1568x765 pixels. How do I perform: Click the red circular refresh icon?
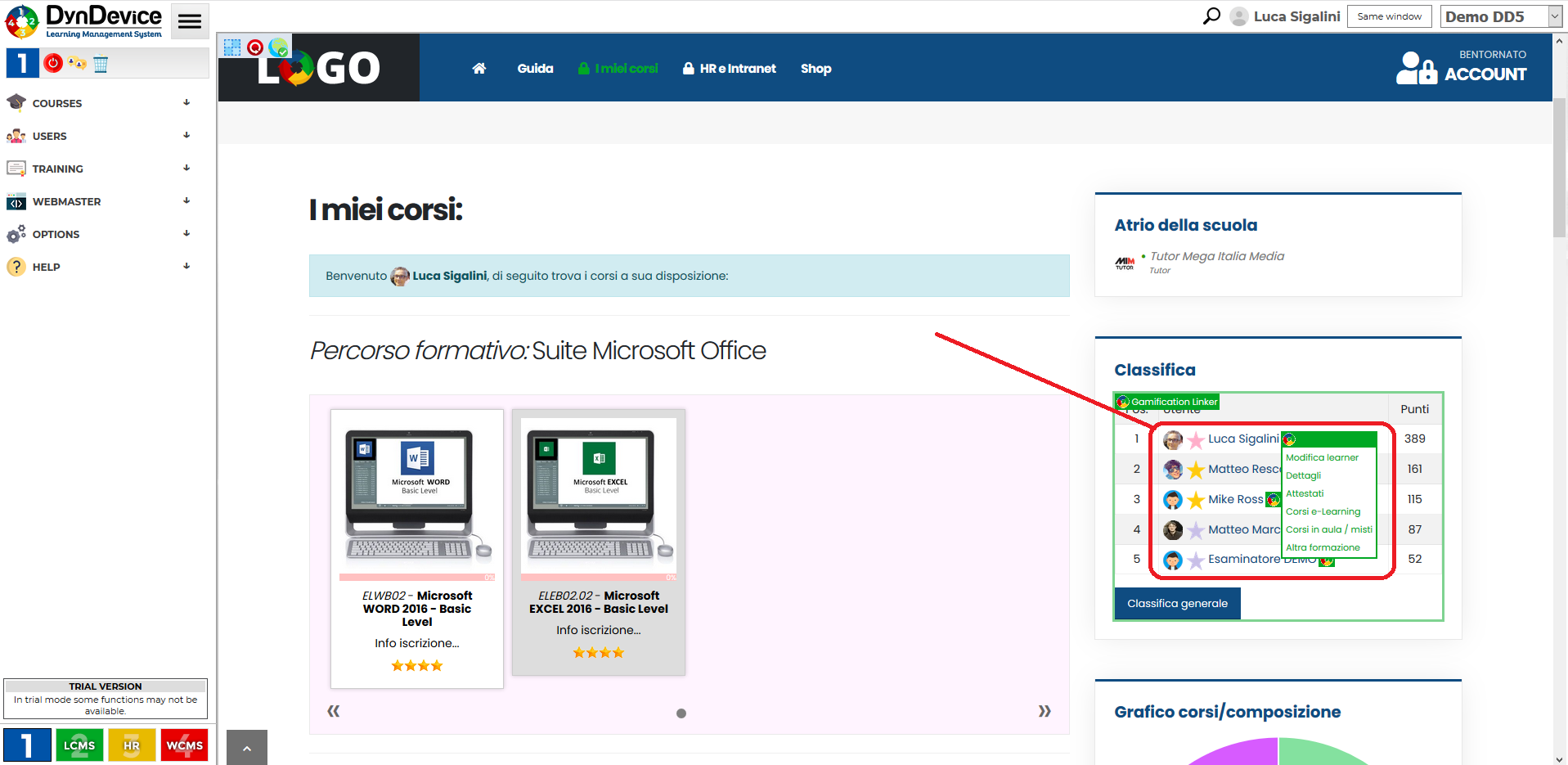[x=255, y=47]
